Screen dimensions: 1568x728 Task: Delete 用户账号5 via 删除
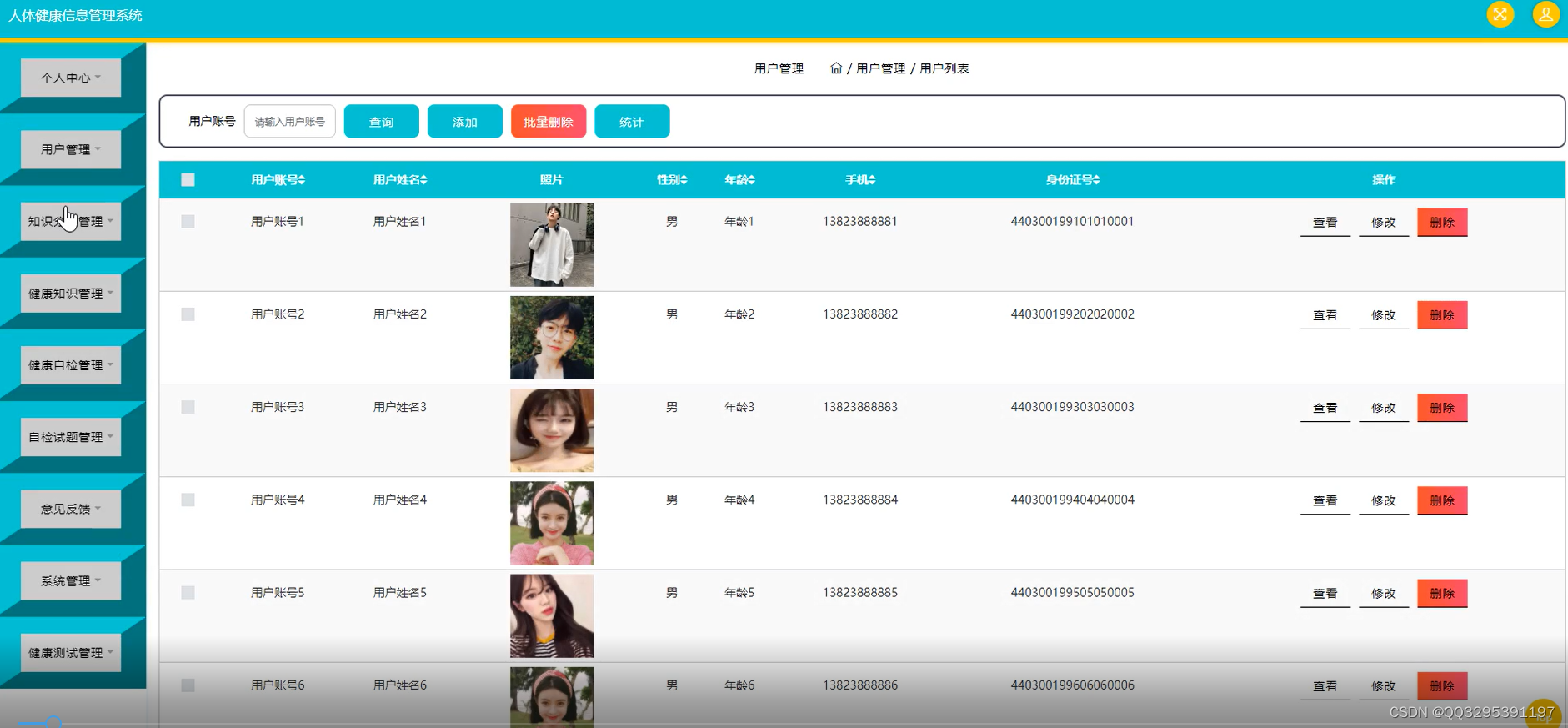tap(1442, 593)
